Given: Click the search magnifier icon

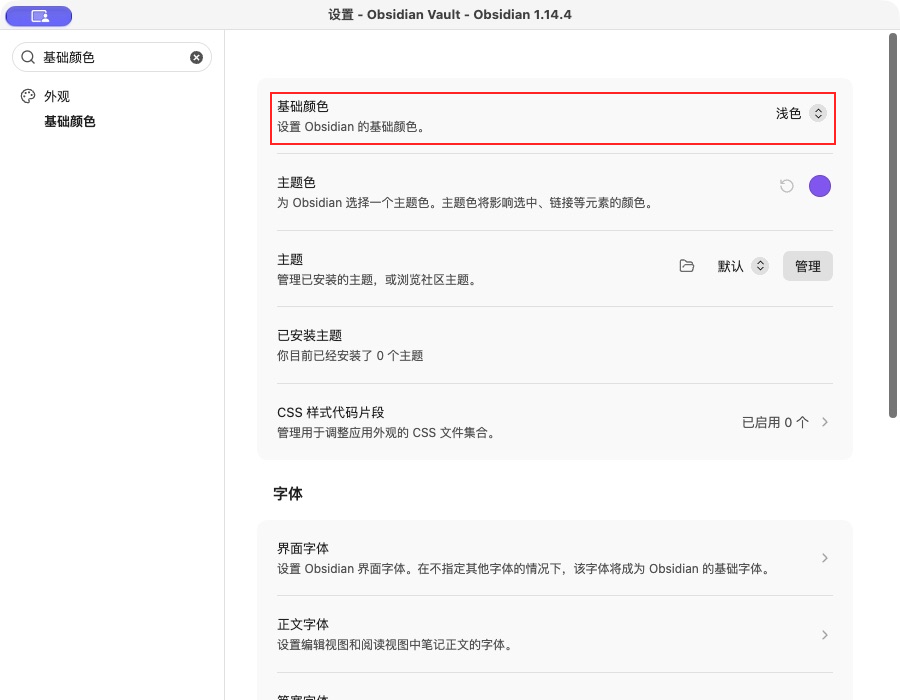Looking at the screenshot, I should click(x=28, y=57).
